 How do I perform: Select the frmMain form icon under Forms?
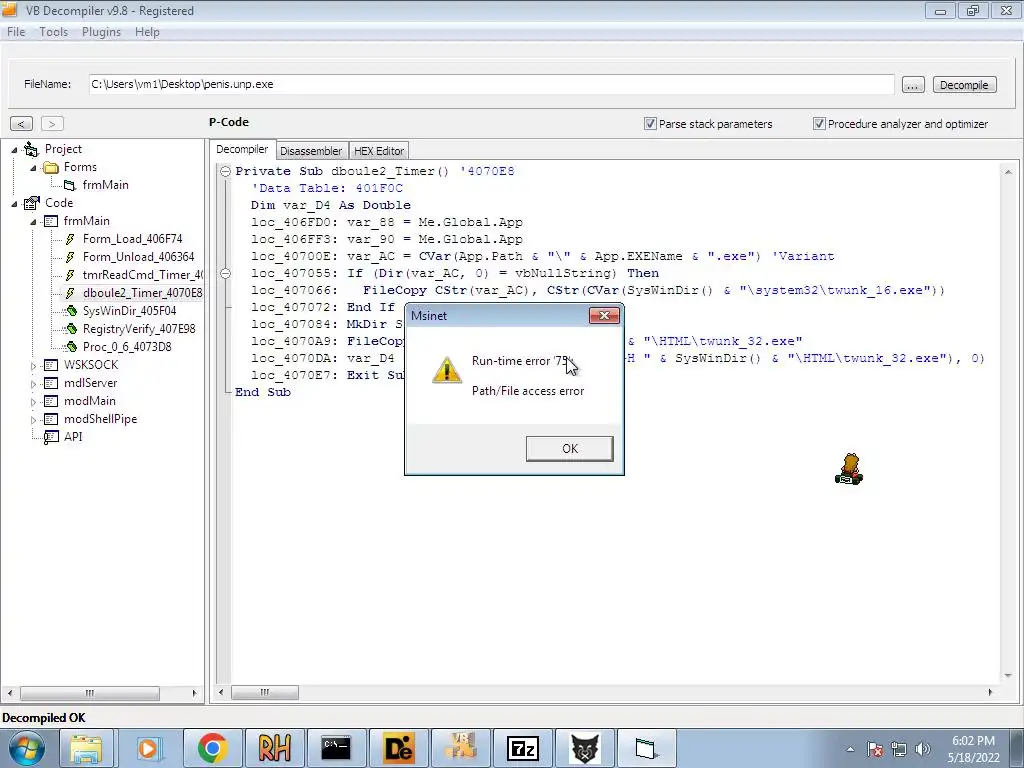pos(70,185)
